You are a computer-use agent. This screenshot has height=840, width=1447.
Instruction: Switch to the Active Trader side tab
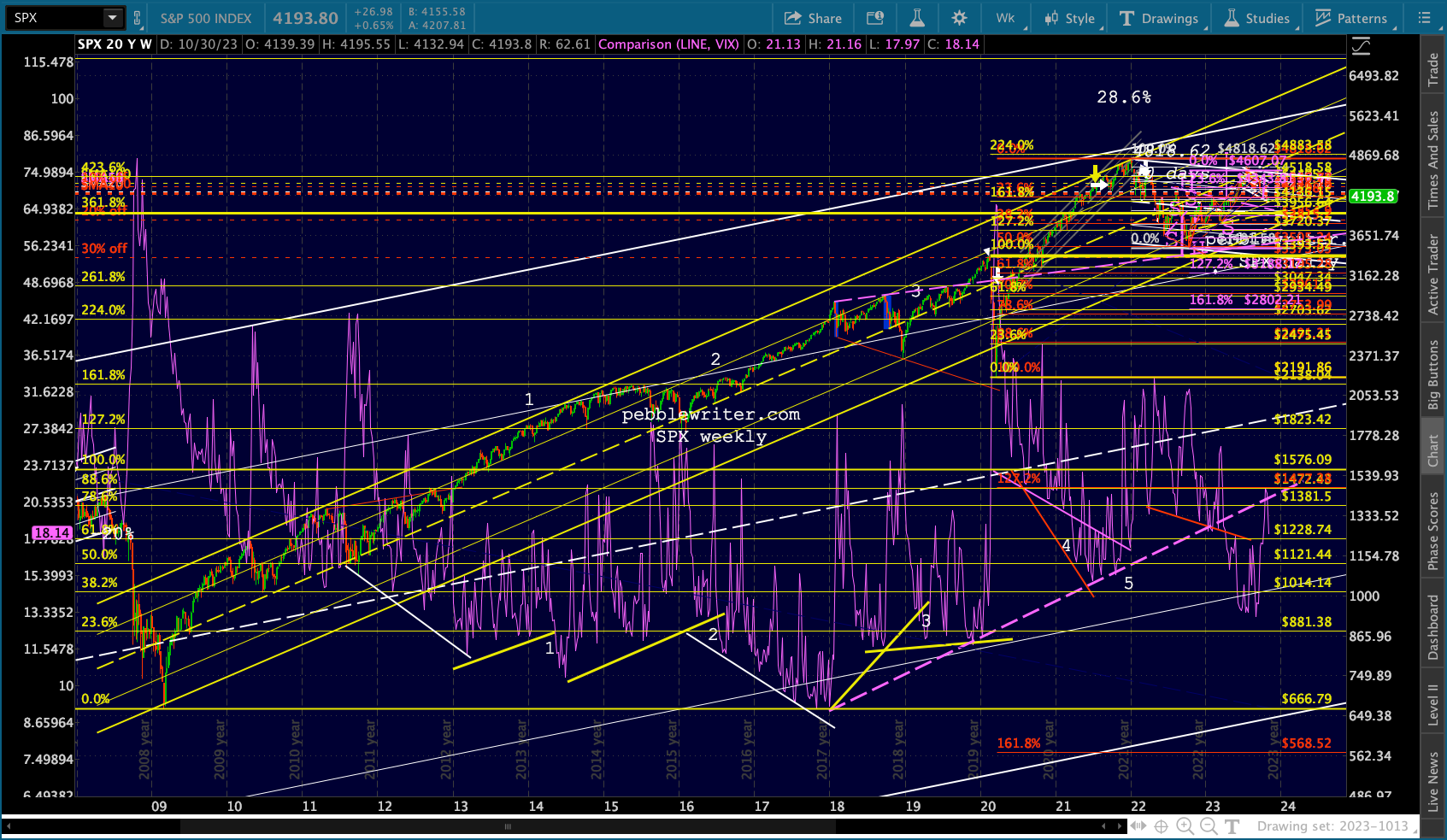[x=1433, y=274]
